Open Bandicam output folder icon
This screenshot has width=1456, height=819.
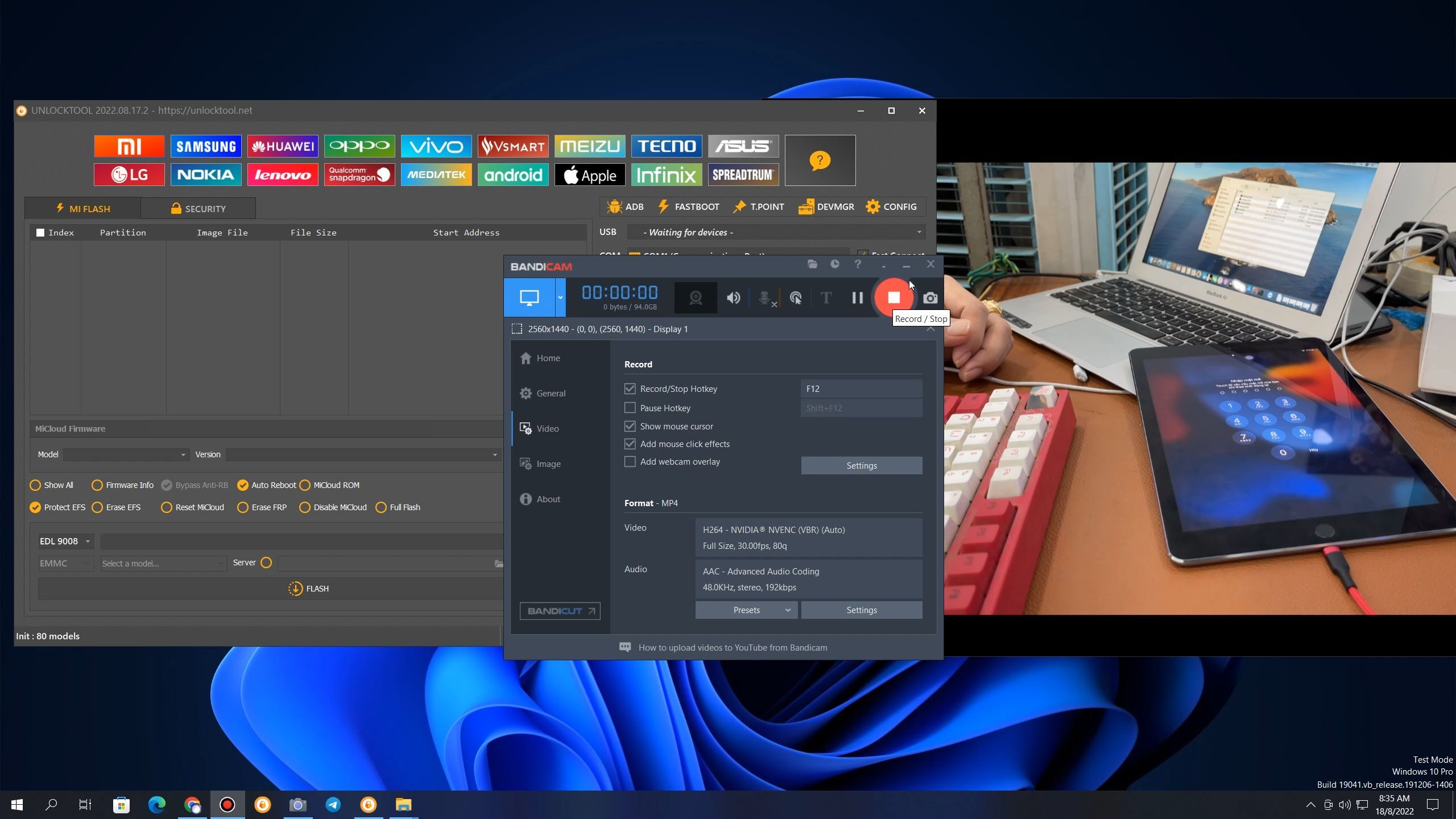pos(812,264)
